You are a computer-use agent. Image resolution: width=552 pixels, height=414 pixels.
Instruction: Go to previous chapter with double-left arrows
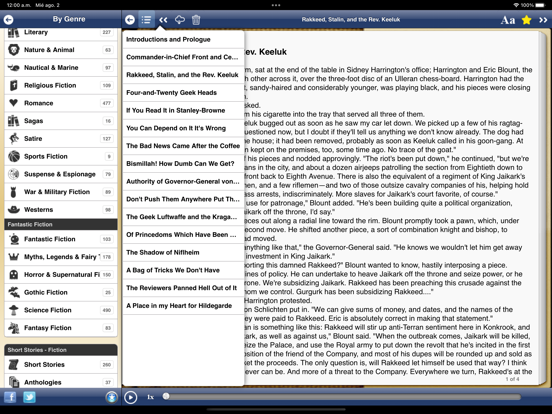coord(163,20)
